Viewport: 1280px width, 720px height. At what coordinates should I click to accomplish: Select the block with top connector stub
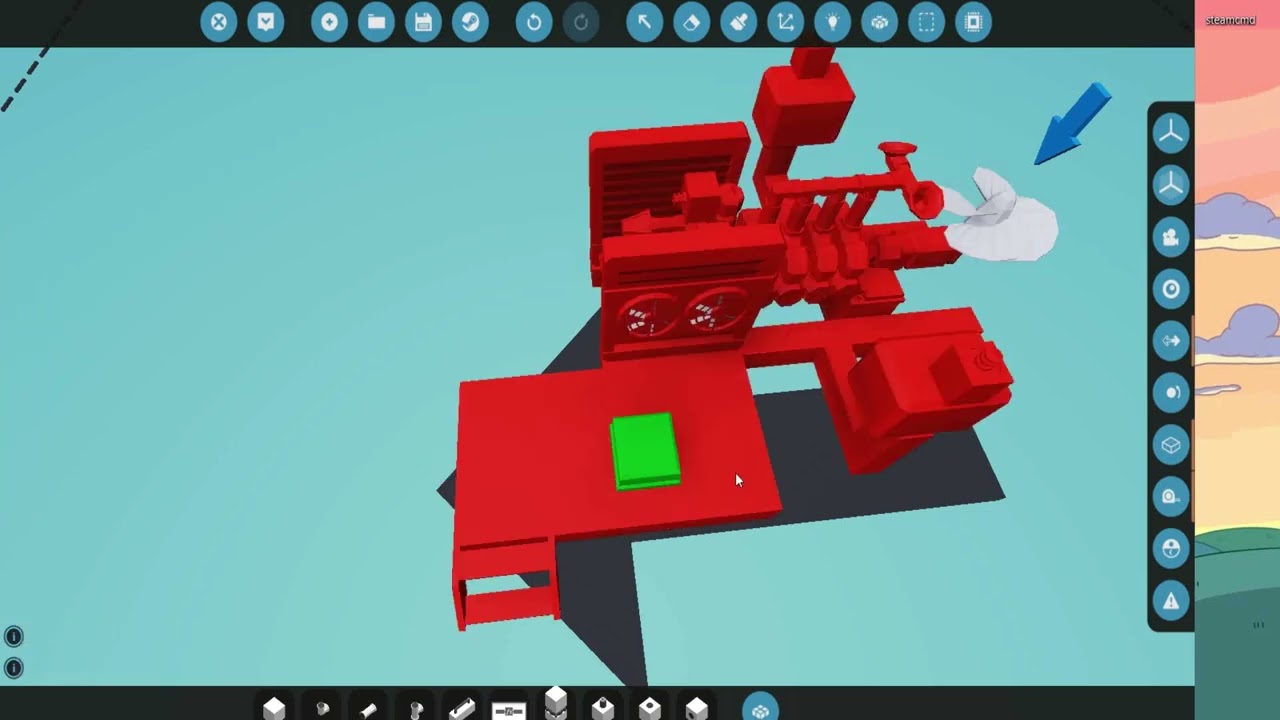pyautogui.click(x=603, y=708)
